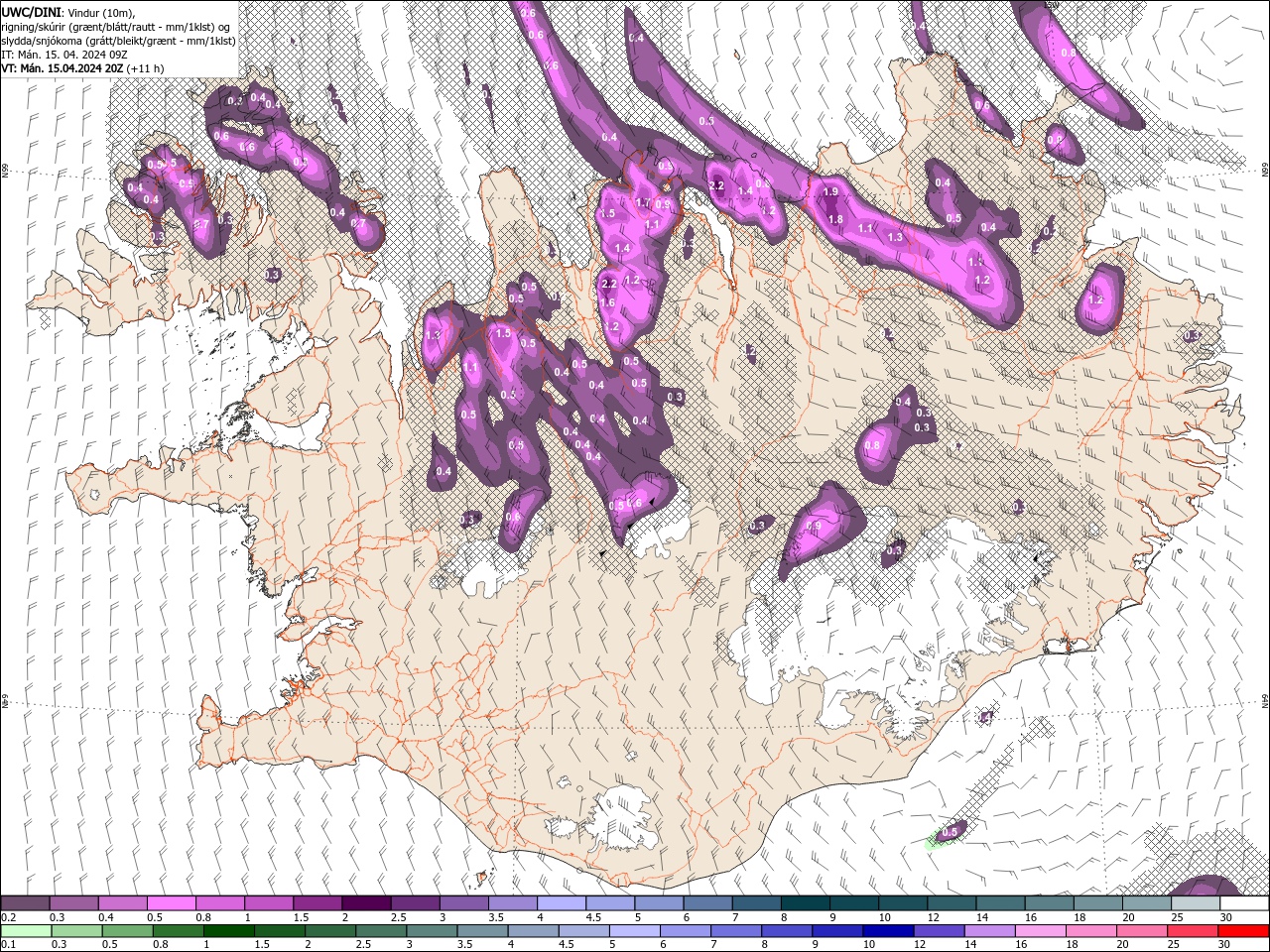Pick the bottom-row violet swatch labeled 14
This screenshot has height=952, width=1270.
(990, 931)
